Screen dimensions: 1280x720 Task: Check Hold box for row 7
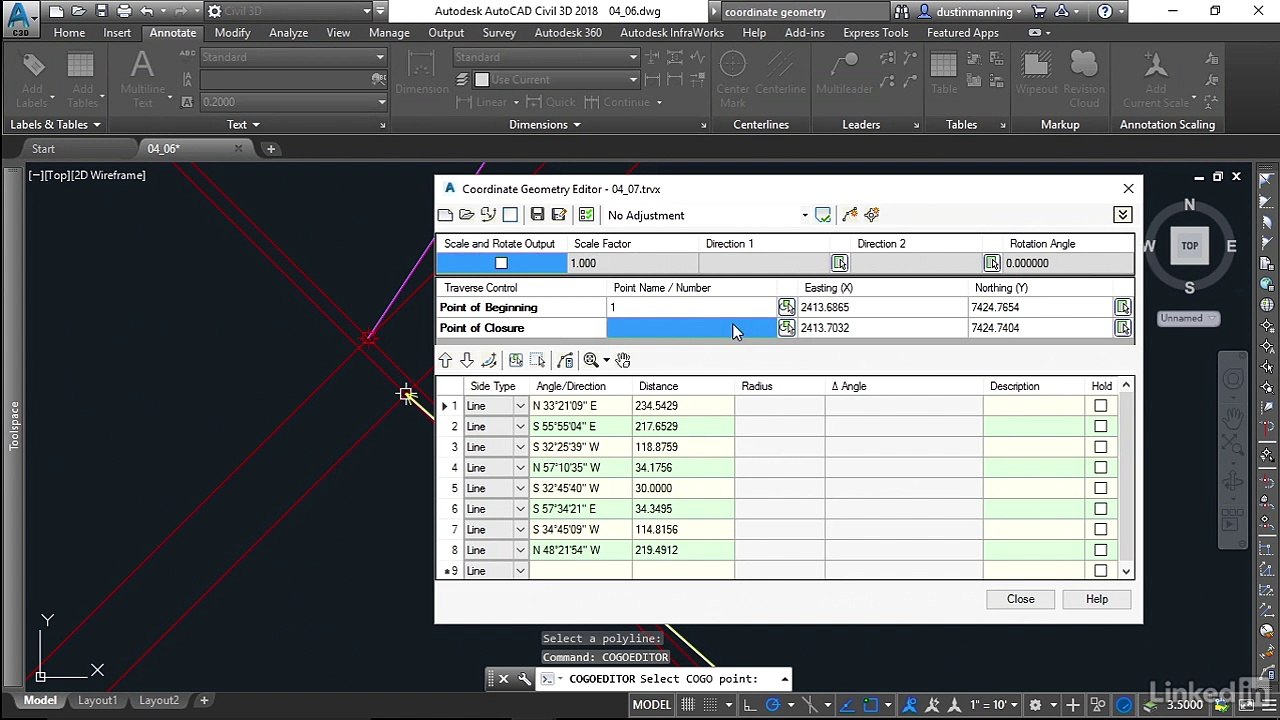pos(1100,530)
